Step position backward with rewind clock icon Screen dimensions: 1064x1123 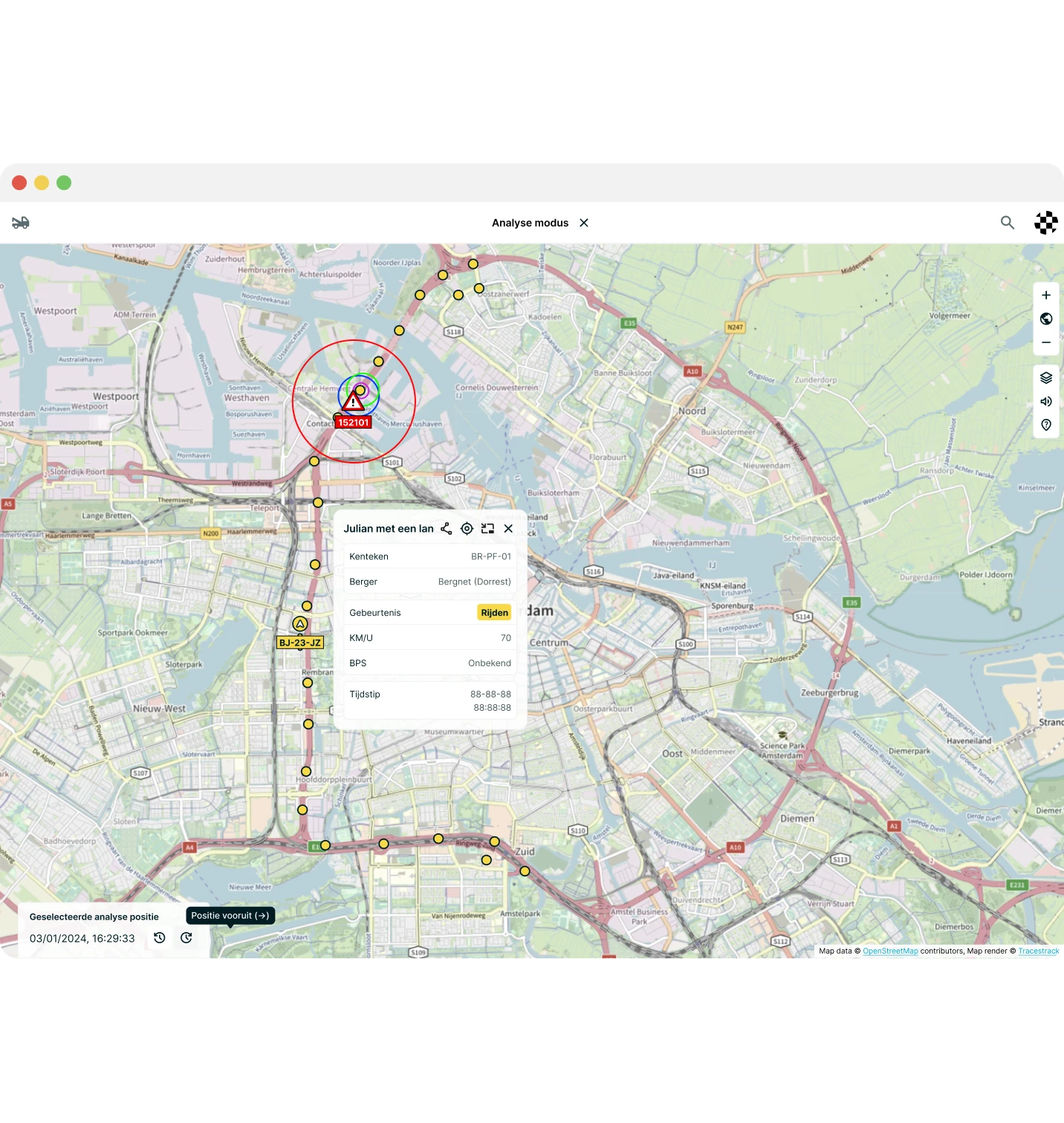pyautogui.click(x=159, y=938)
